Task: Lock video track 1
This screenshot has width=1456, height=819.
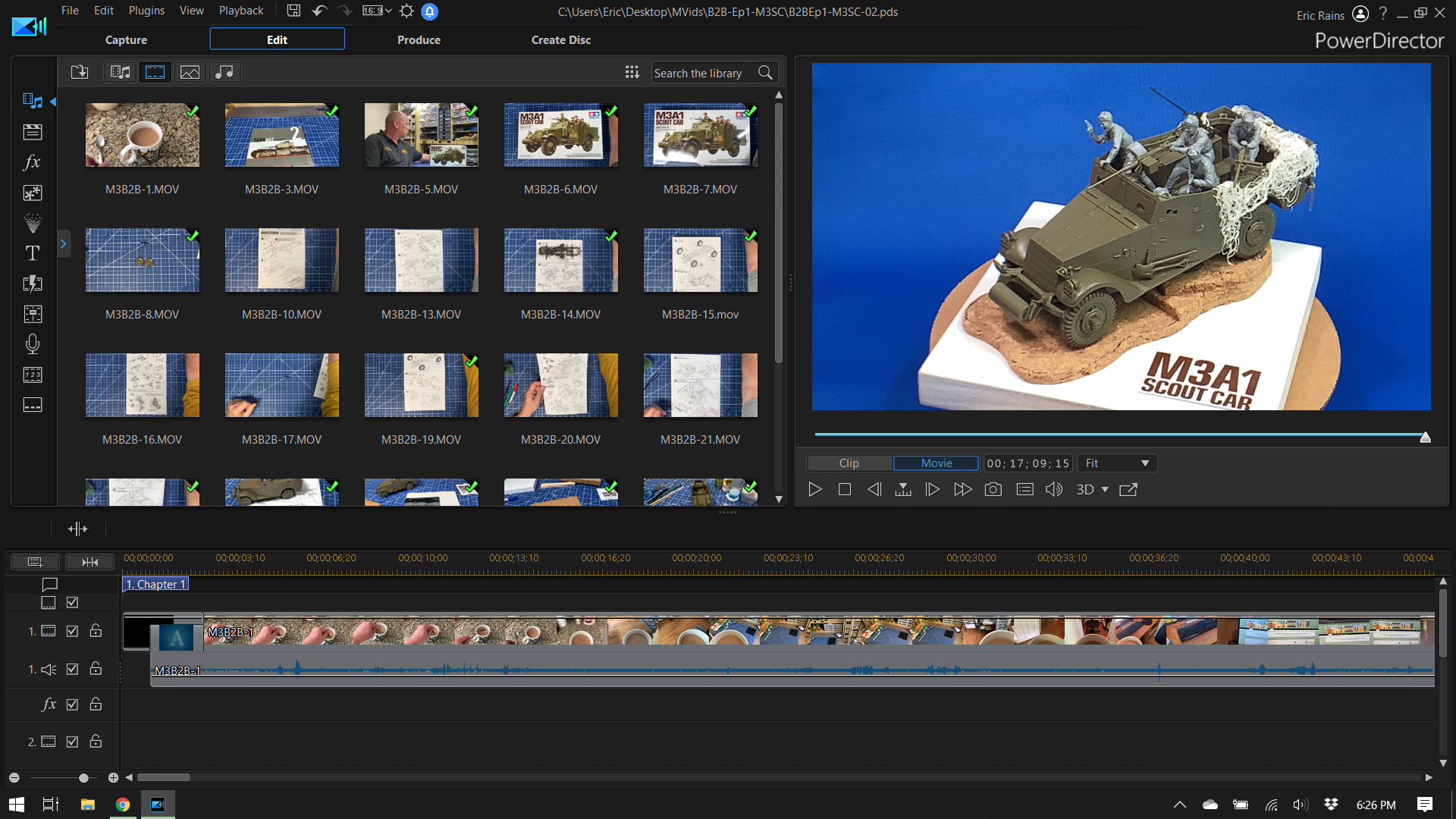Action: pos(96,630)
